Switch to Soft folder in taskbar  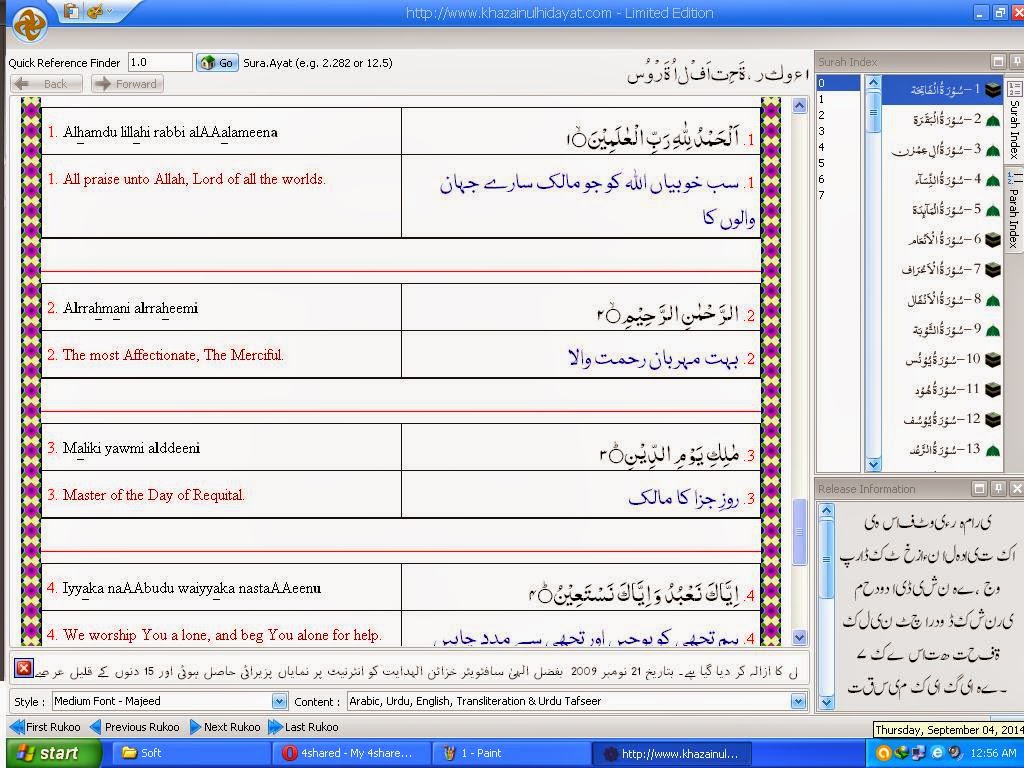tap(189, 753)
